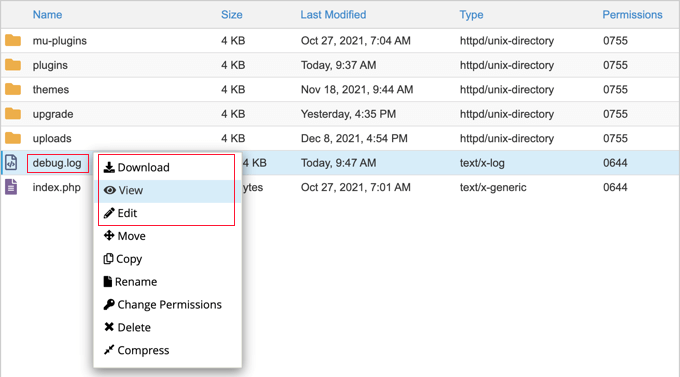Click the index.php file icon
The width and height of the screenshot is (680, 377).
tap(11, 187)
